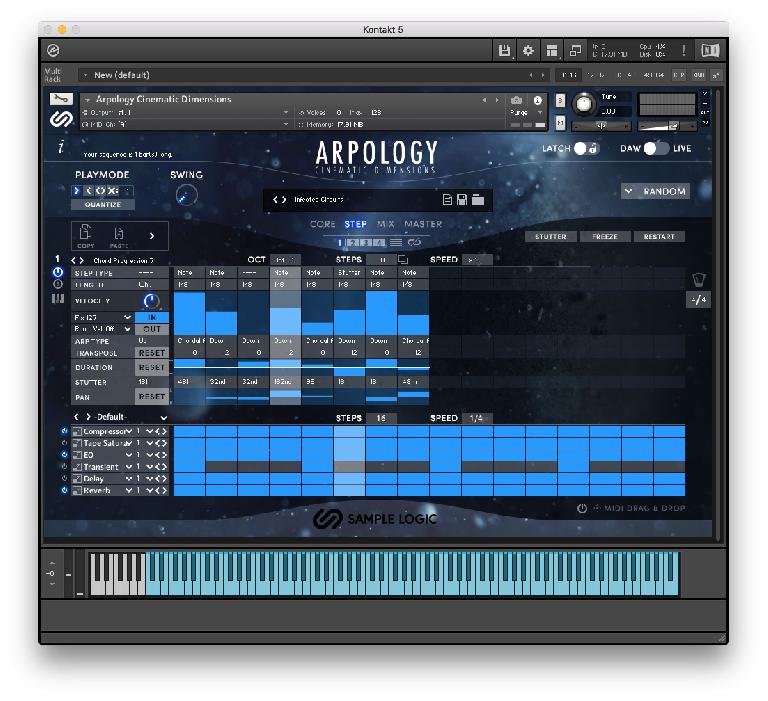Click the Arpology info 'i' icon
Image resolution: width=768 pixels, height=701 pixels.
coord(61,147)
